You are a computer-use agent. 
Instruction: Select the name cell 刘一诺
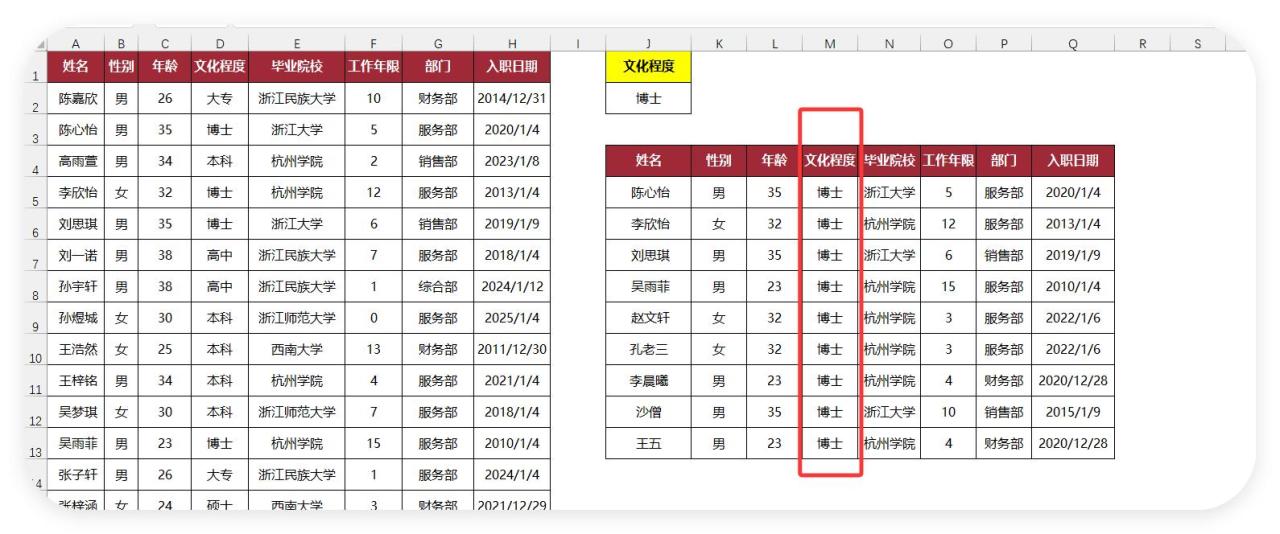point(76,255)
